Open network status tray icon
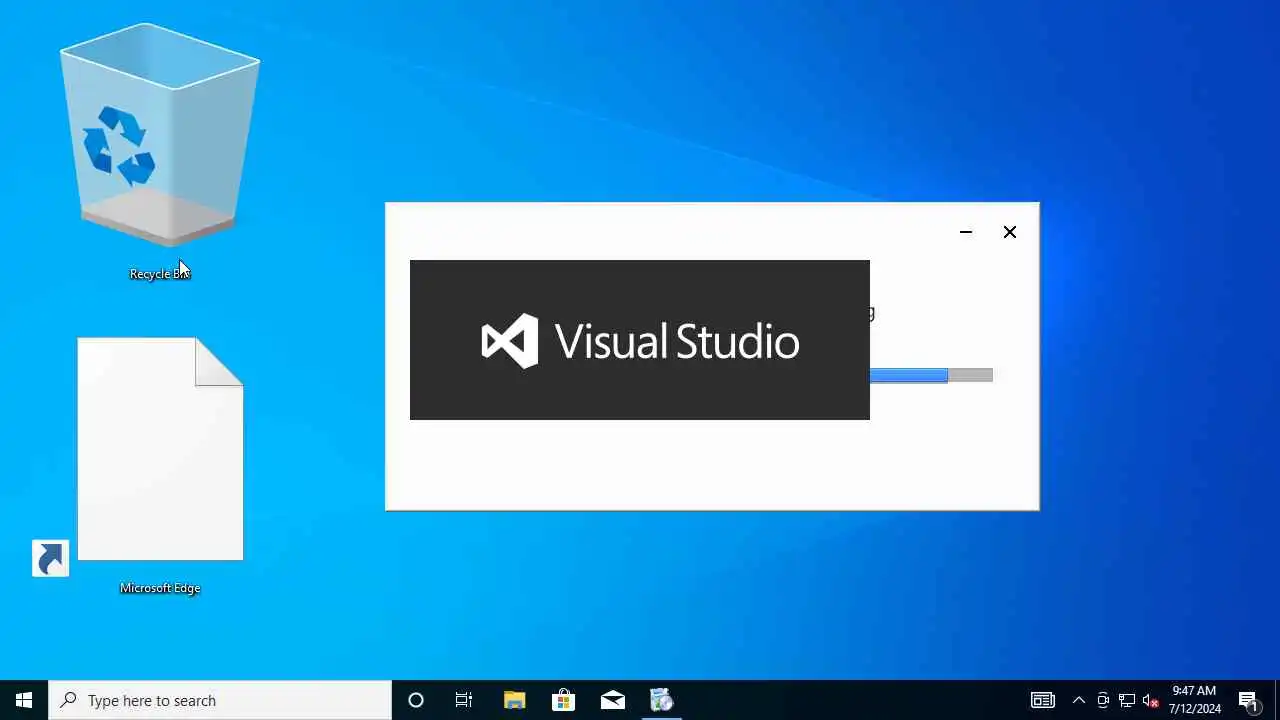This screenshot has width=1280, height=720. click(1127, 700)
